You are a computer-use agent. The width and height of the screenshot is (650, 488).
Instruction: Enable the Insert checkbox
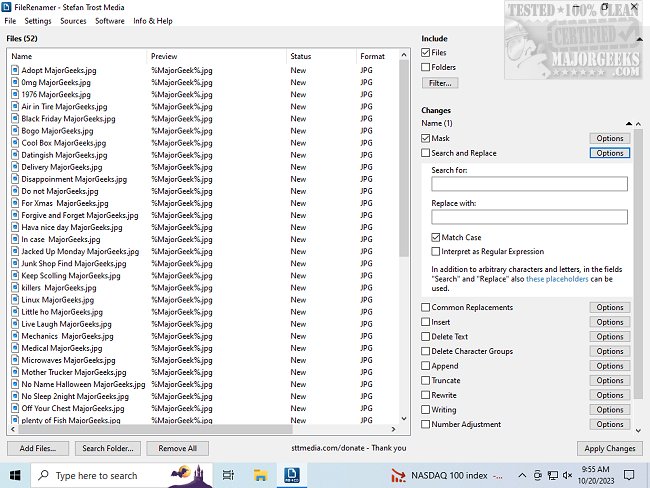pos(425,322)
